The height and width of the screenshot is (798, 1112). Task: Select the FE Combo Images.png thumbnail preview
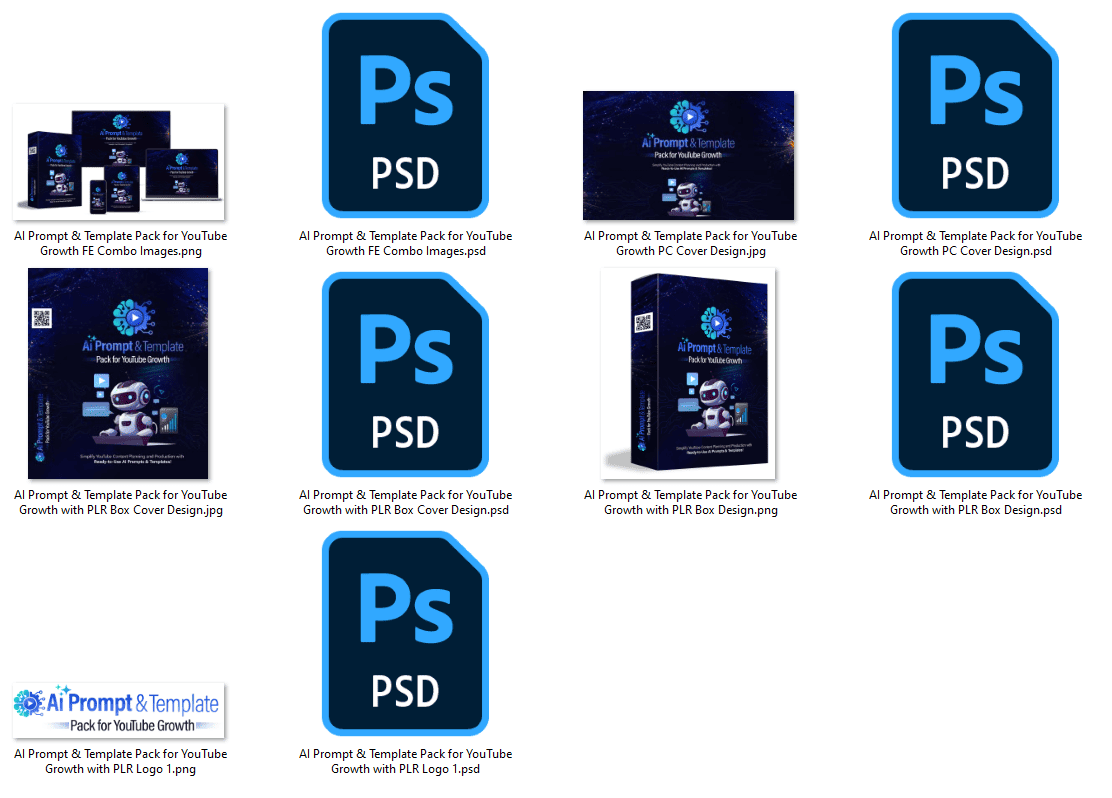click(120, 161)
